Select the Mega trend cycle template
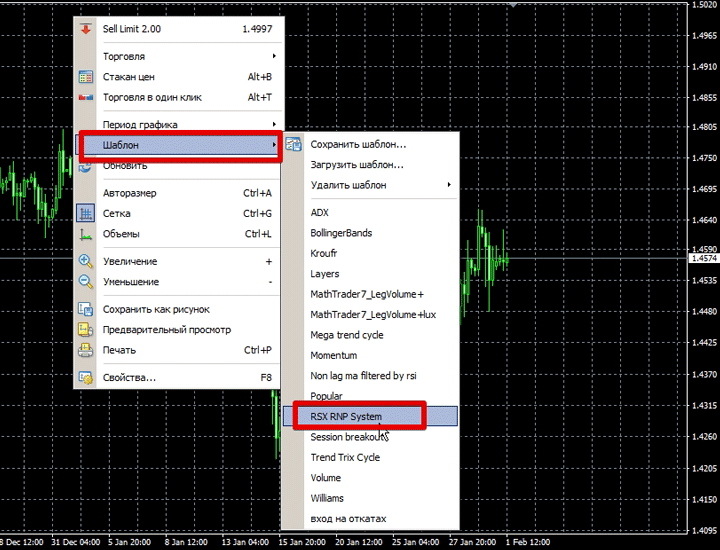The width and height of the screenshot is (720, 550). pyautogui.click(x=346, y=335)
